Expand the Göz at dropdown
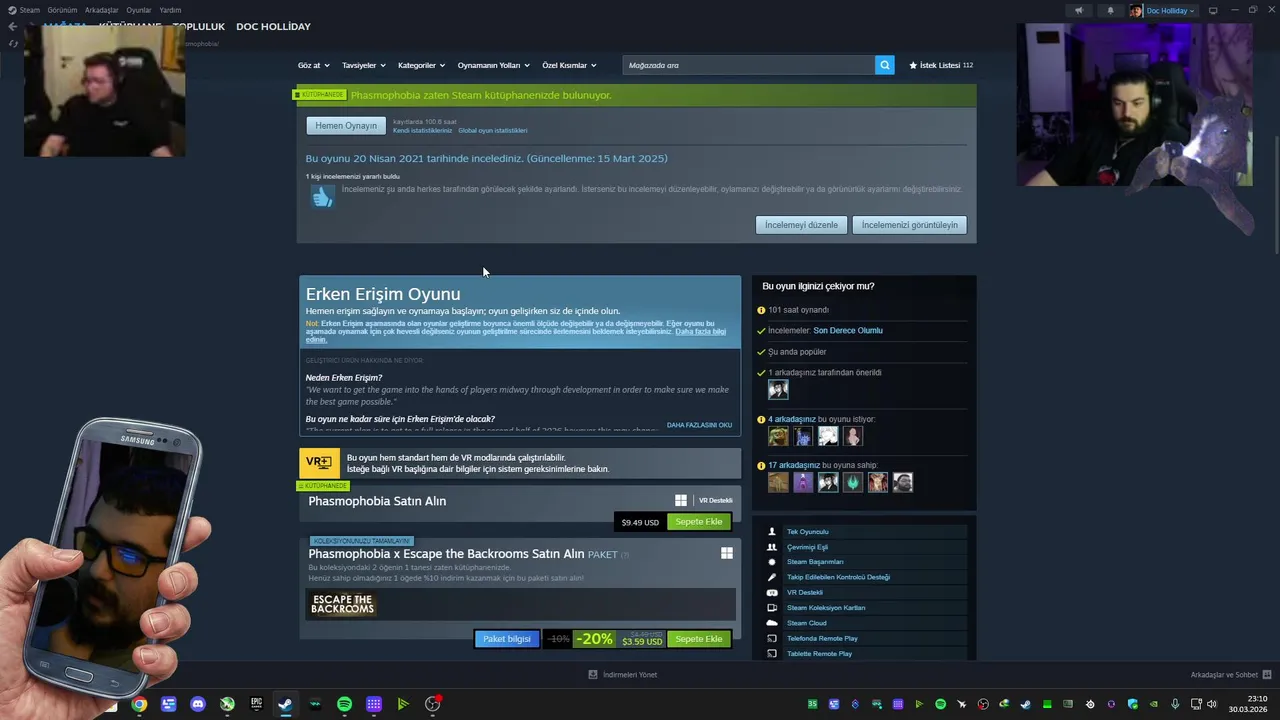The image size is (1280, 720). 313,65
